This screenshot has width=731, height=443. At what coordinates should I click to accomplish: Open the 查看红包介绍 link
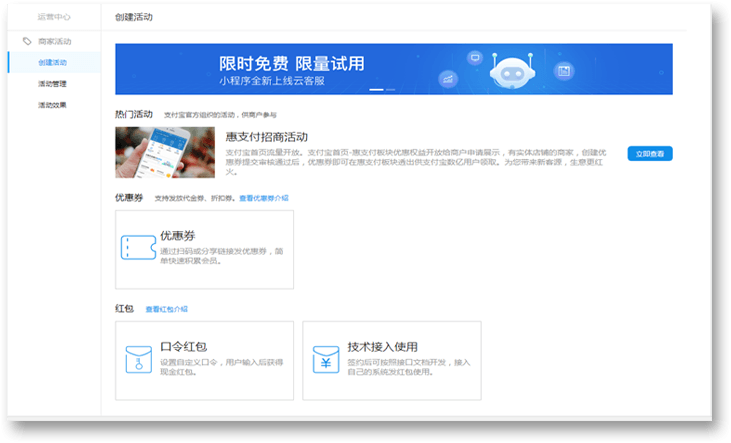tap(166, 309)
